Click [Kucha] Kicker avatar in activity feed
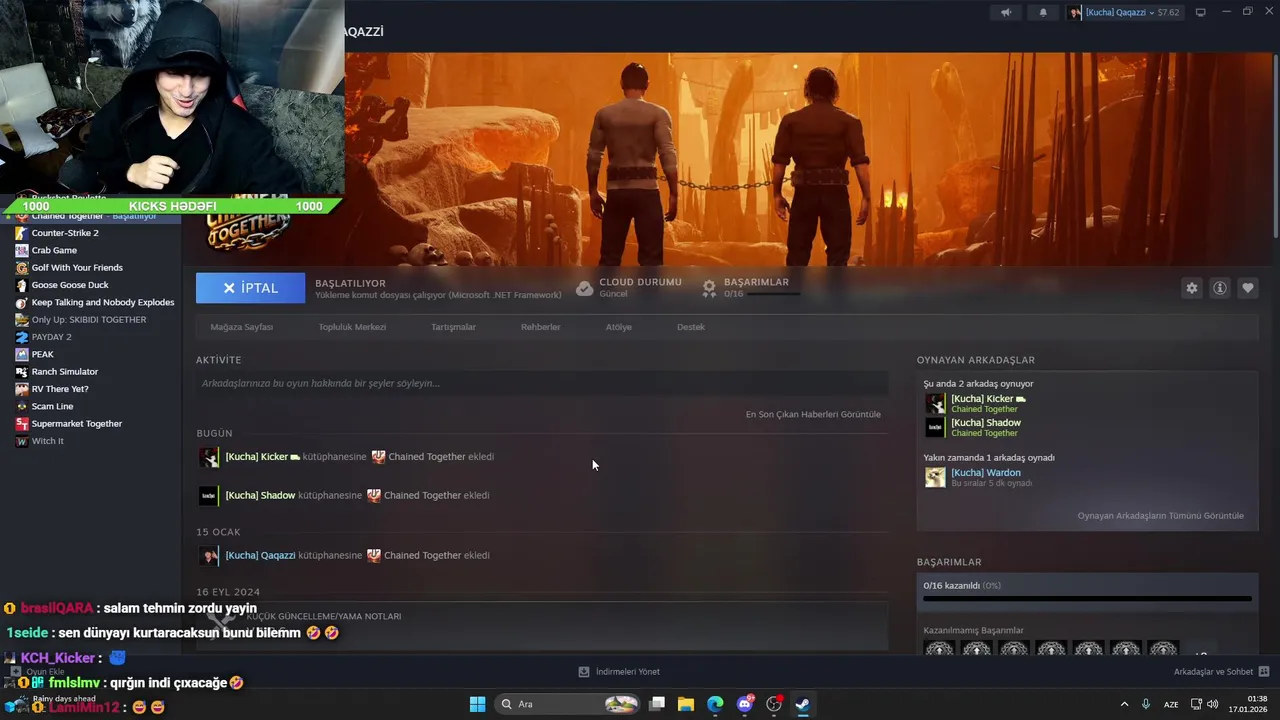Screen dimensions: 1280x720 [x=208, y=457]
